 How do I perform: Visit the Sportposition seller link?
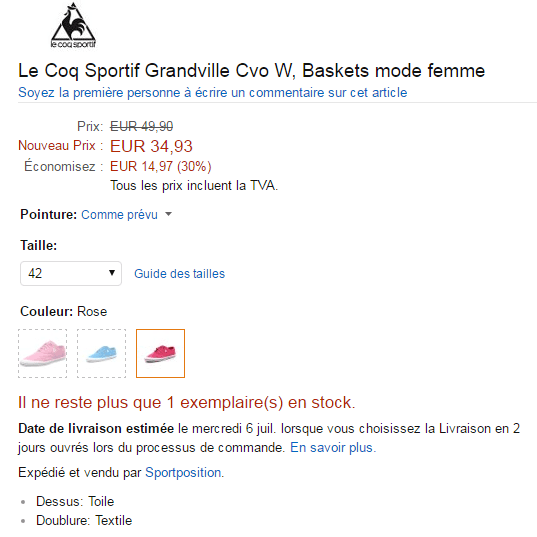pos(183,473)
